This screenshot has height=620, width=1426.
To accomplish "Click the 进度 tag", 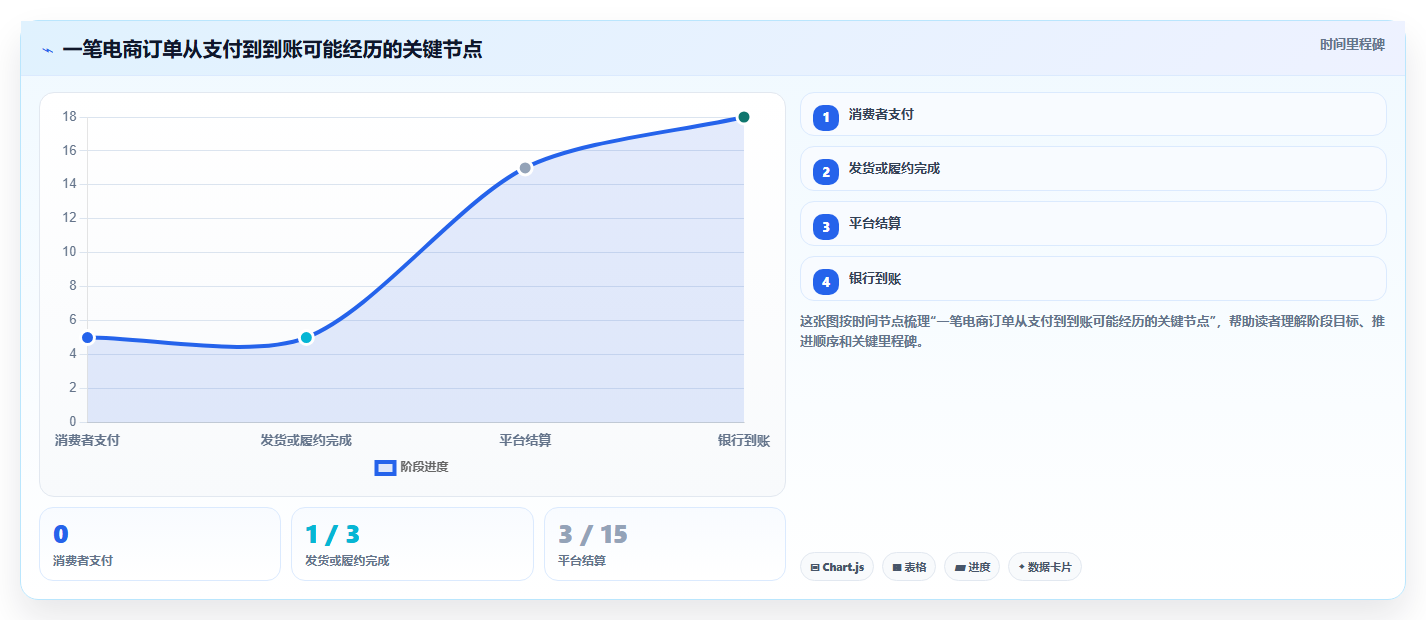I will point(972,567).
